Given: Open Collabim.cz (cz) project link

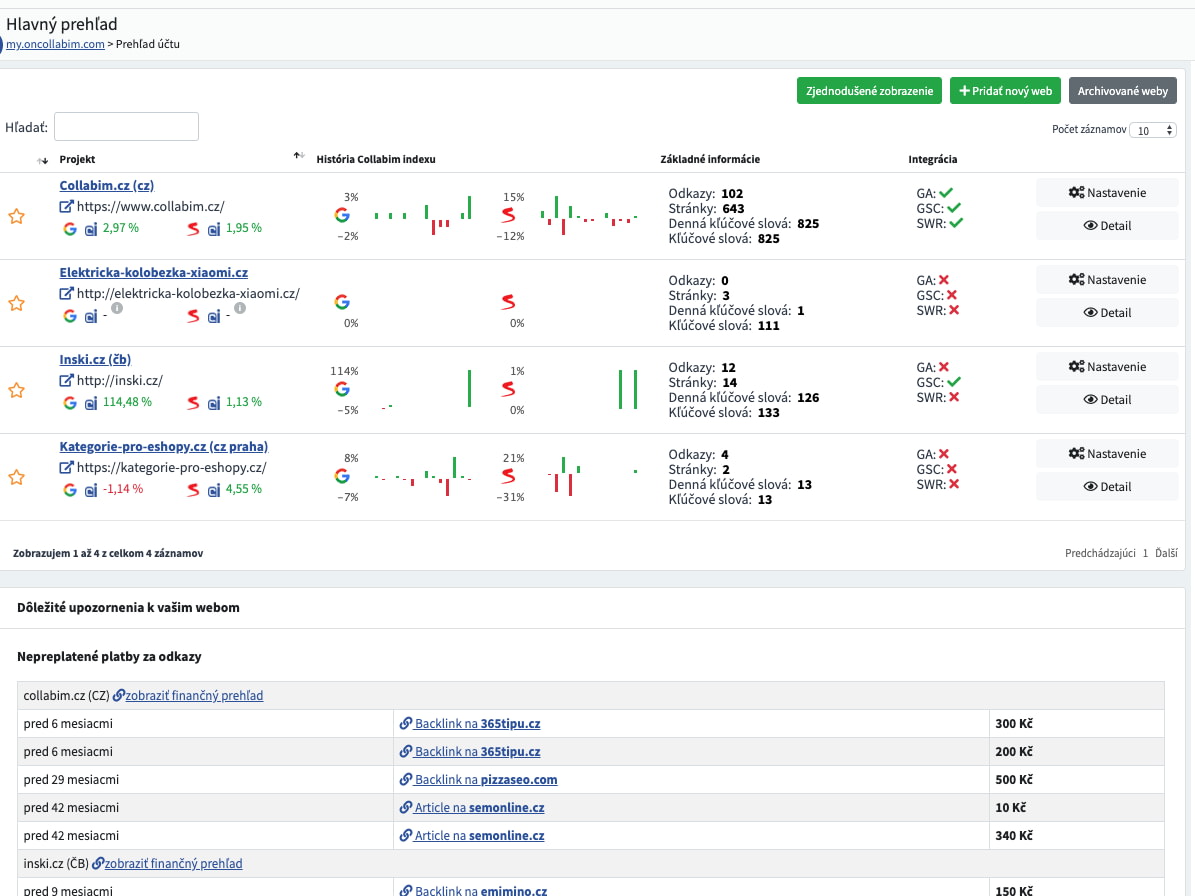Looking at the screenshot, I should (x=107, y=185).
